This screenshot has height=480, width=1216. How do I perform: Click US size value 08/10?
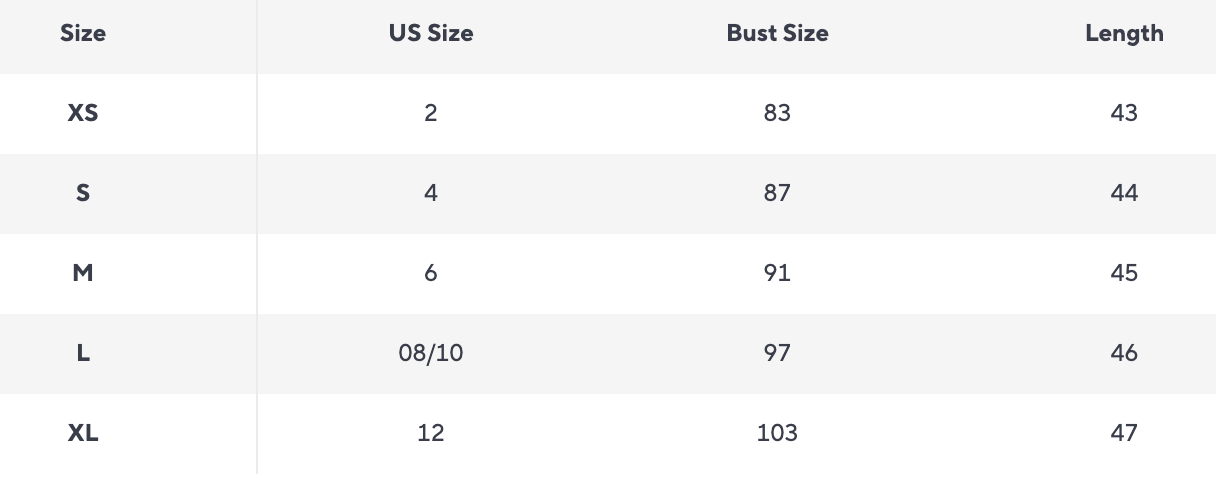pyautogui.click(x=431, y=353)
